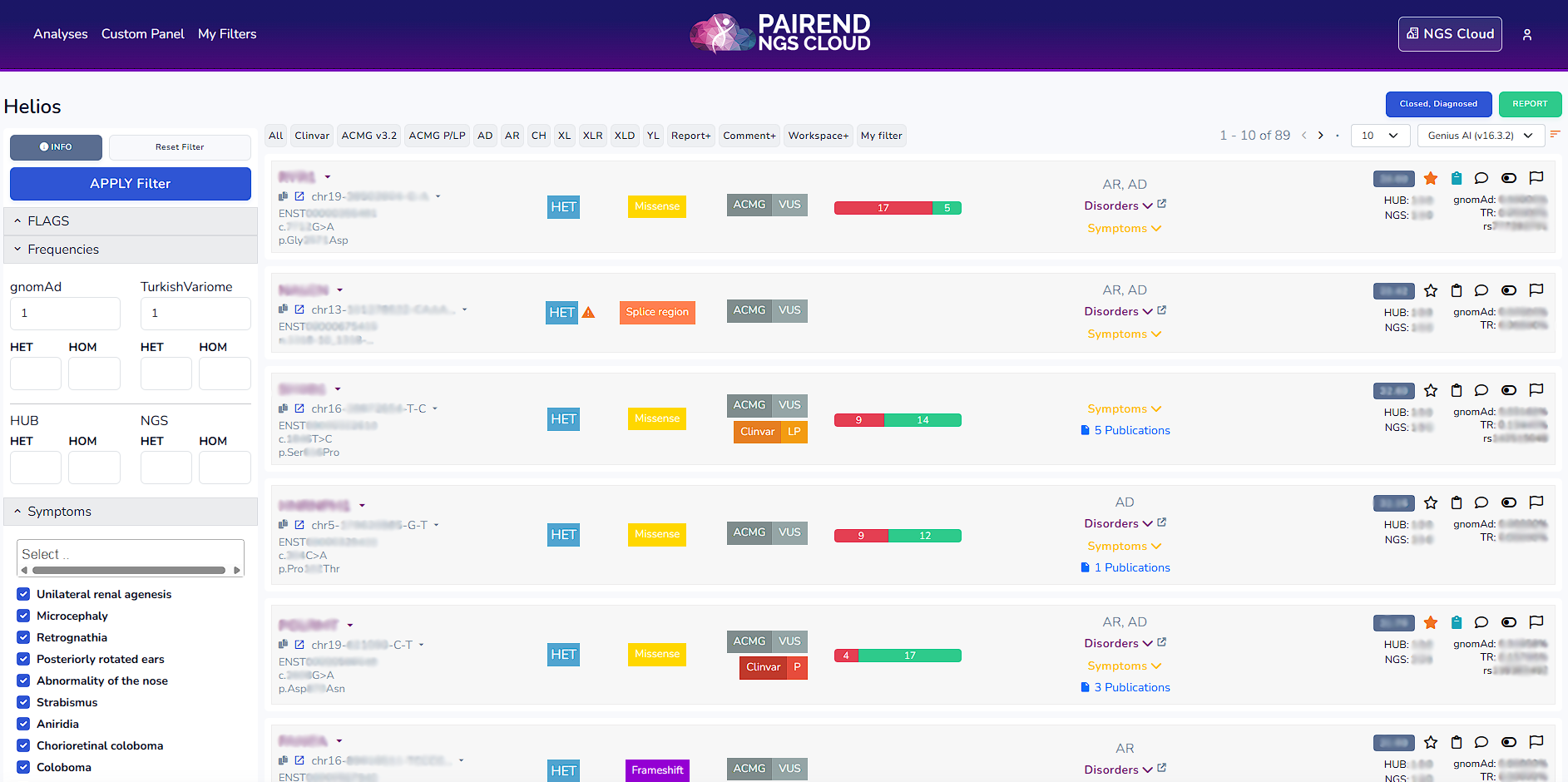Click the 17/5 red-green score bar

[x=898, y=208]
